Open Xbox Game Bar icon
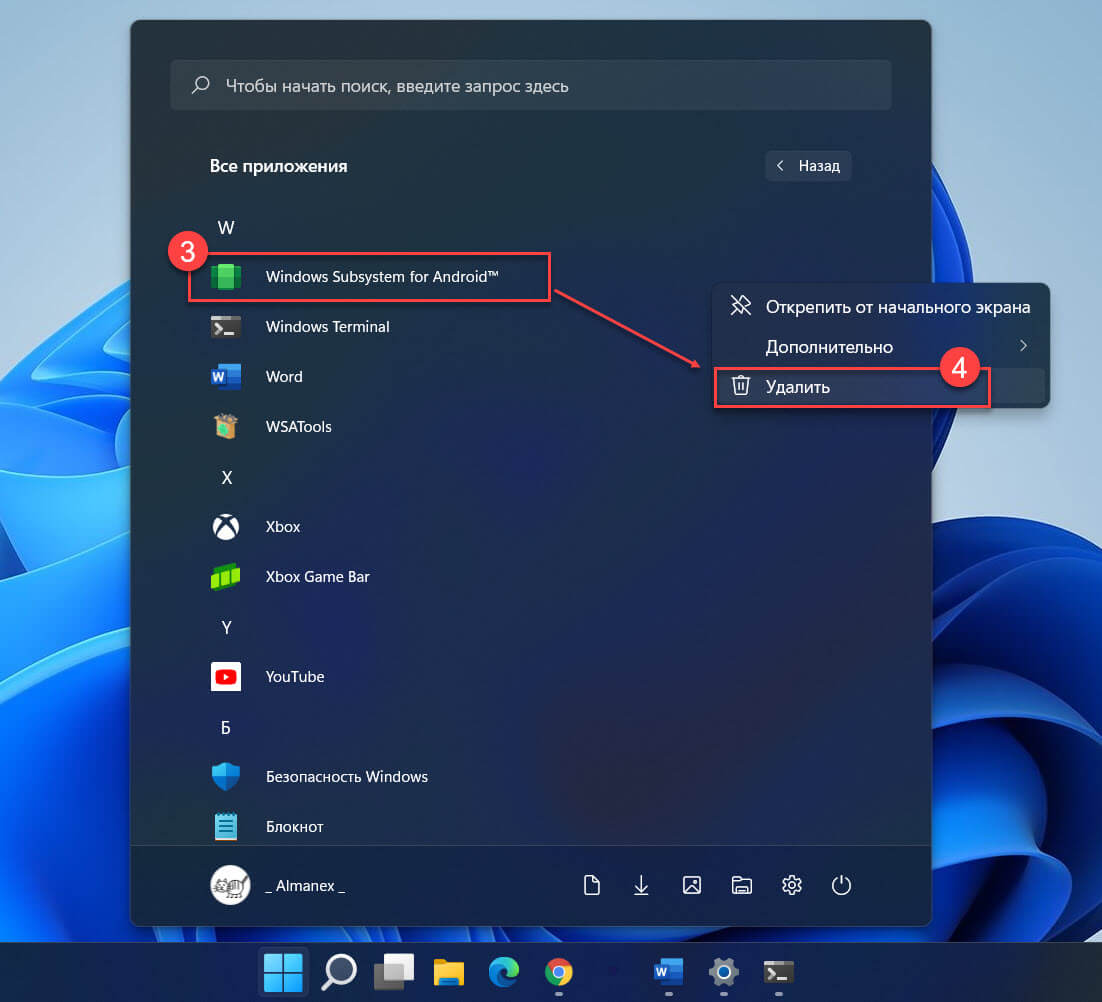The image size is (1102, 1002). [226, 577]
